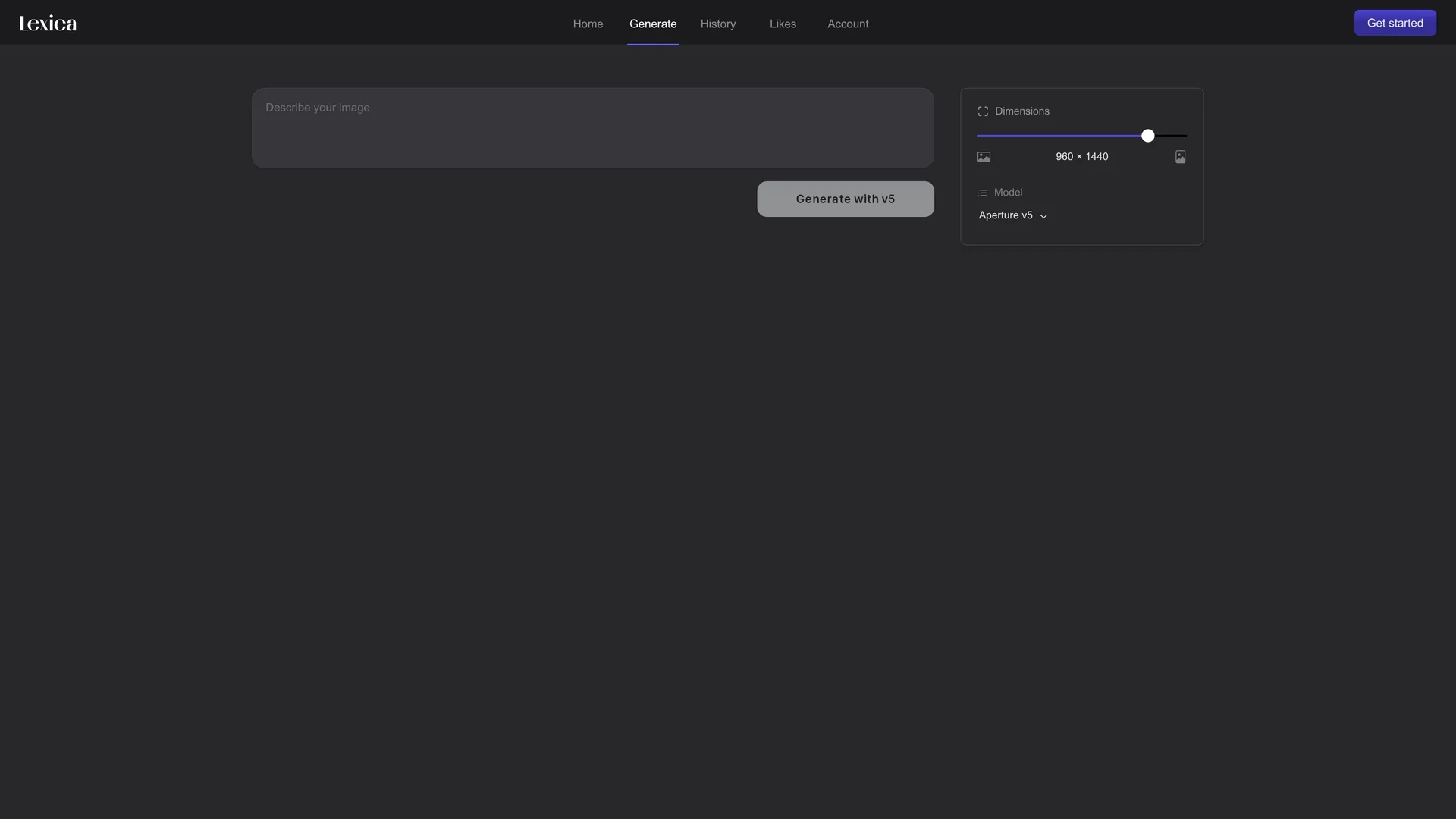This screenshot has width=1456, height=819.
Task: Click the Lexica logo
Action: [48, 24]
